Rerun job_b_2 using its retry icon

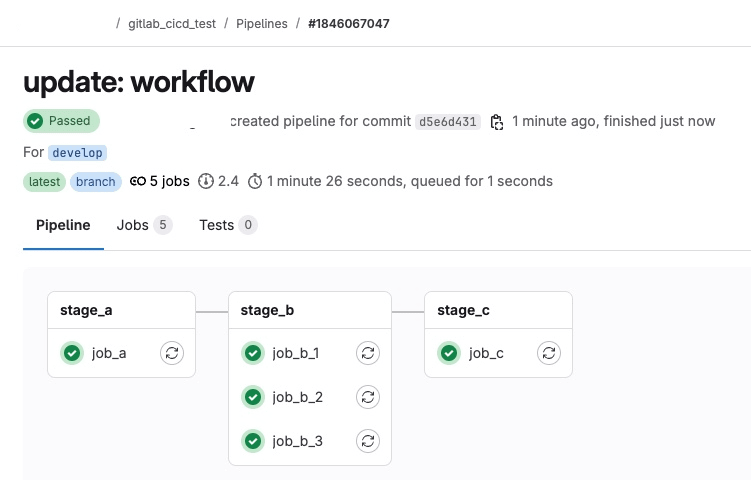point(368,397)
